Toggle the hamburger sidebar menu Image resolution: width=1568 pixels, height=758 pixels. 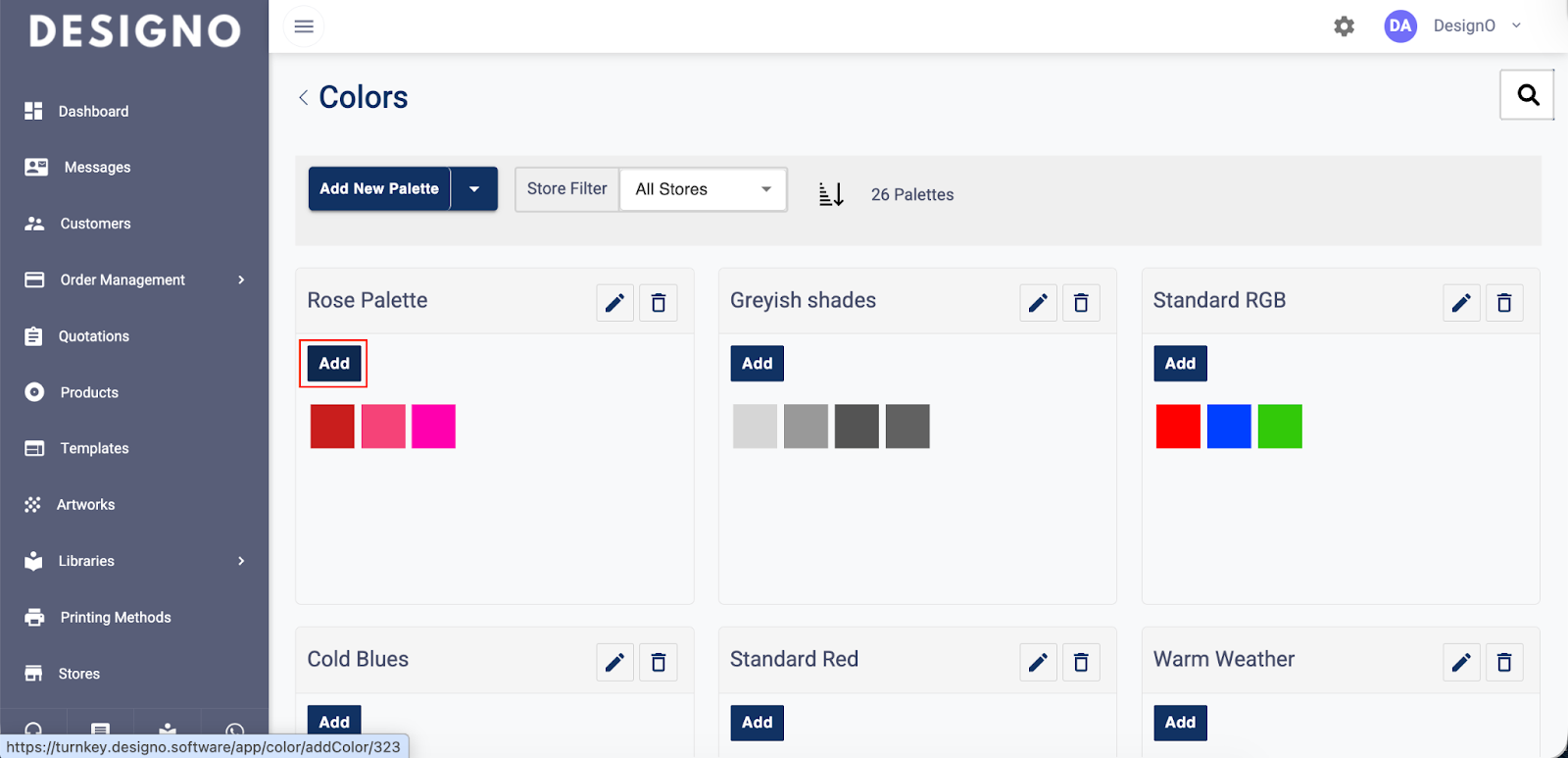pos(304,26)
